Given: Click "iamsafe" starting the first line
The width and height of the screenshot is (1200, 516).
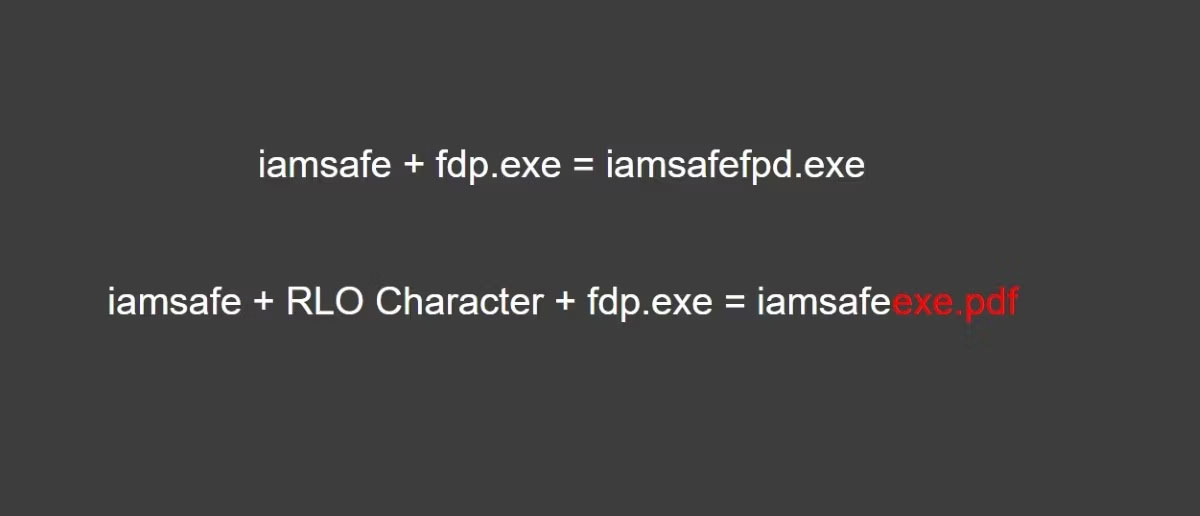Looking at the screenshot, I should coord(324,164).
